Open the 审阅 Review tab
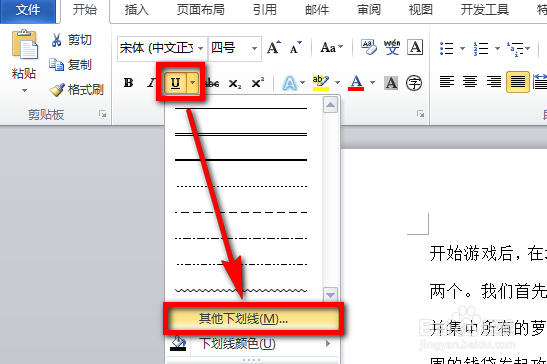The width and height of the screenshot is (547, 364). [x=369, y=10]
